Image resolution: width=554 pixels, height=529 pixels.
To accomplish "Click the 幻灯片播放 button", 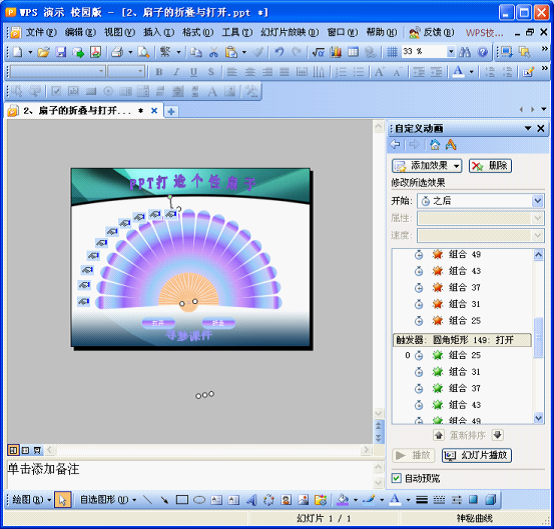I will (477, 455).
